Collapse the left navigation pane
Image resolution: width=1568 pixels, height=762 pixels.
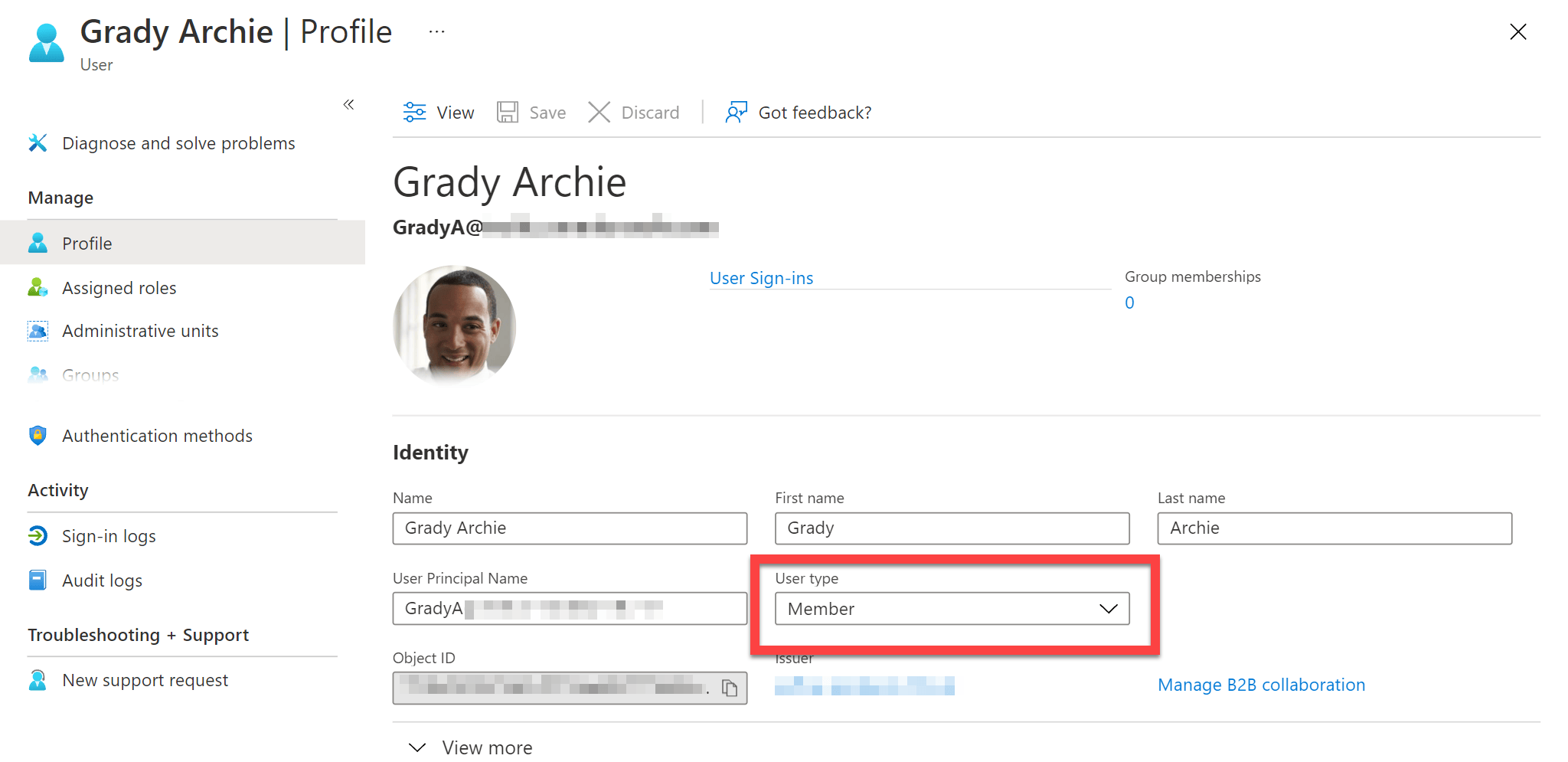pyautogui.click(x=348, y=104)
